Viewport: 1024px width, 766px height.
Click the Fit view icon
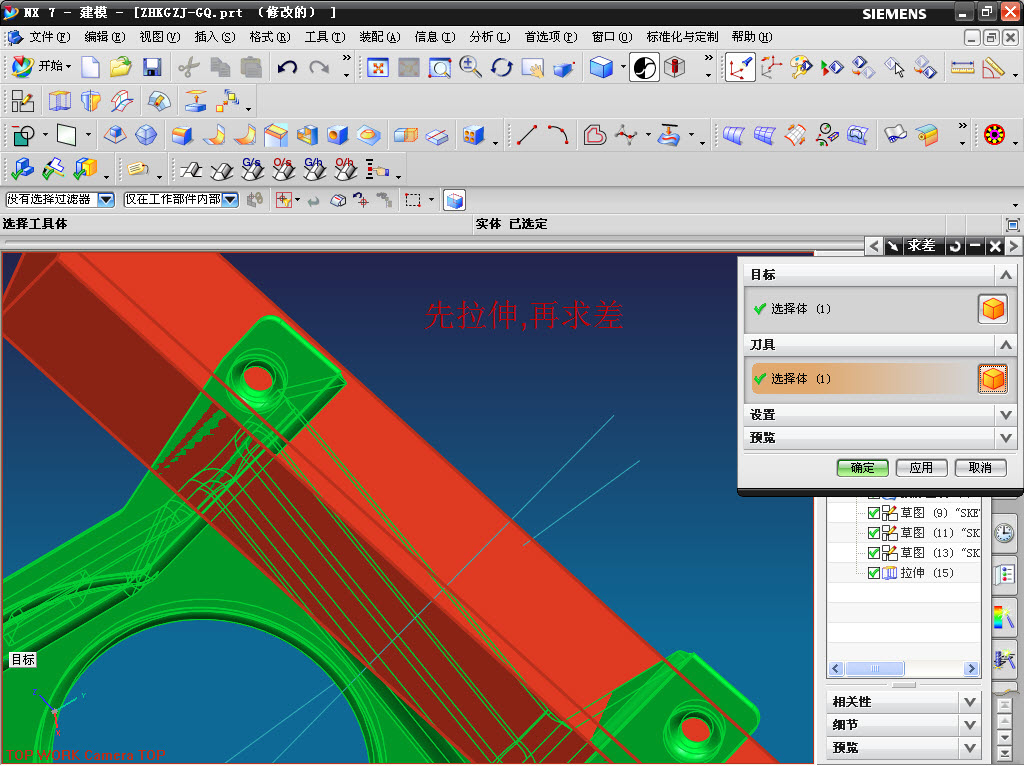[377, 67]
